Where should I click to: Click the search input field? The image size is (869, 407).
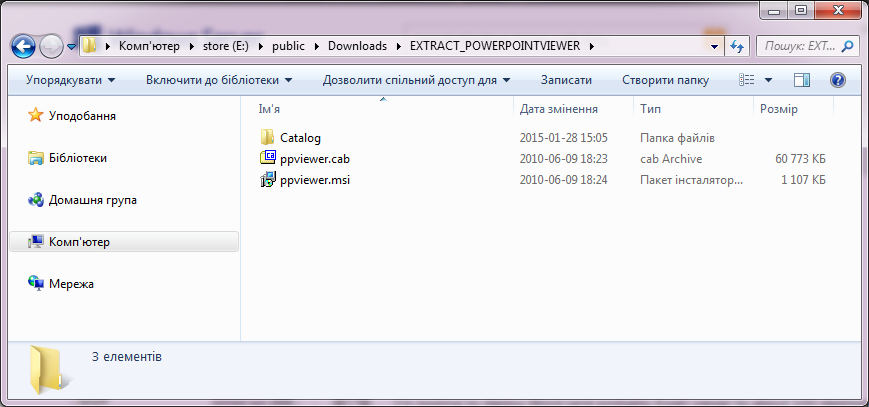798,46
